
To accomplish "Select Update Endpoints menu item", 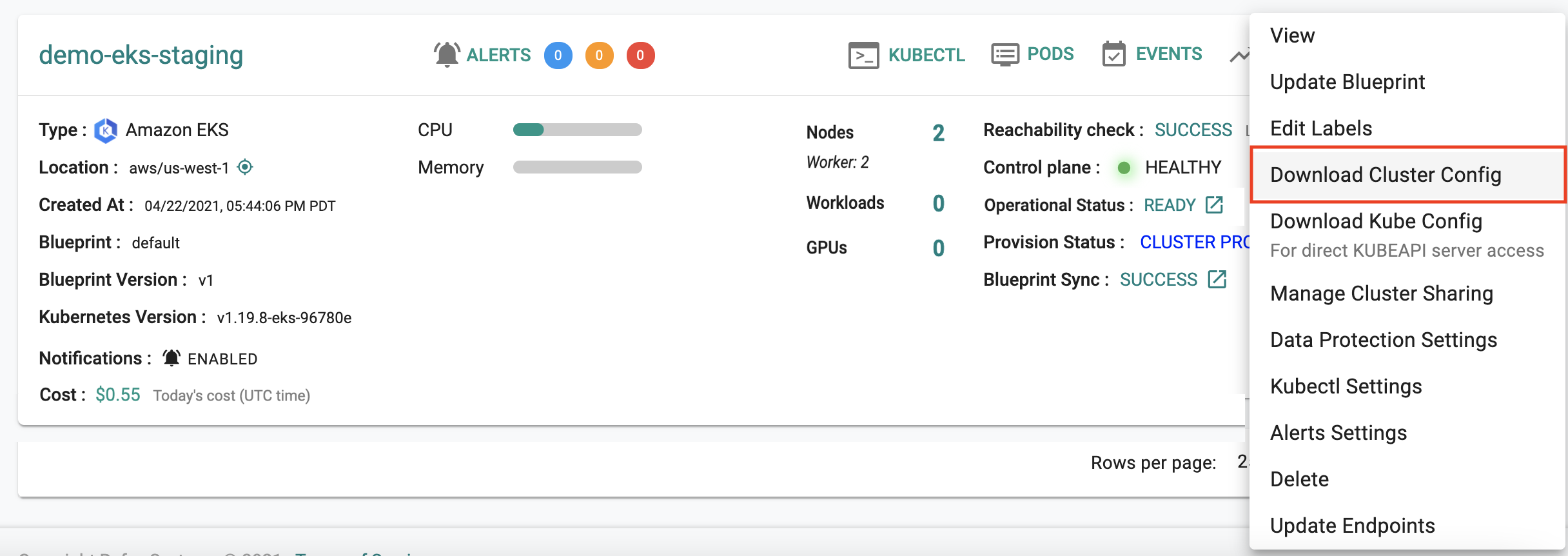I will pyautogui.click(x=1407, y=526).
